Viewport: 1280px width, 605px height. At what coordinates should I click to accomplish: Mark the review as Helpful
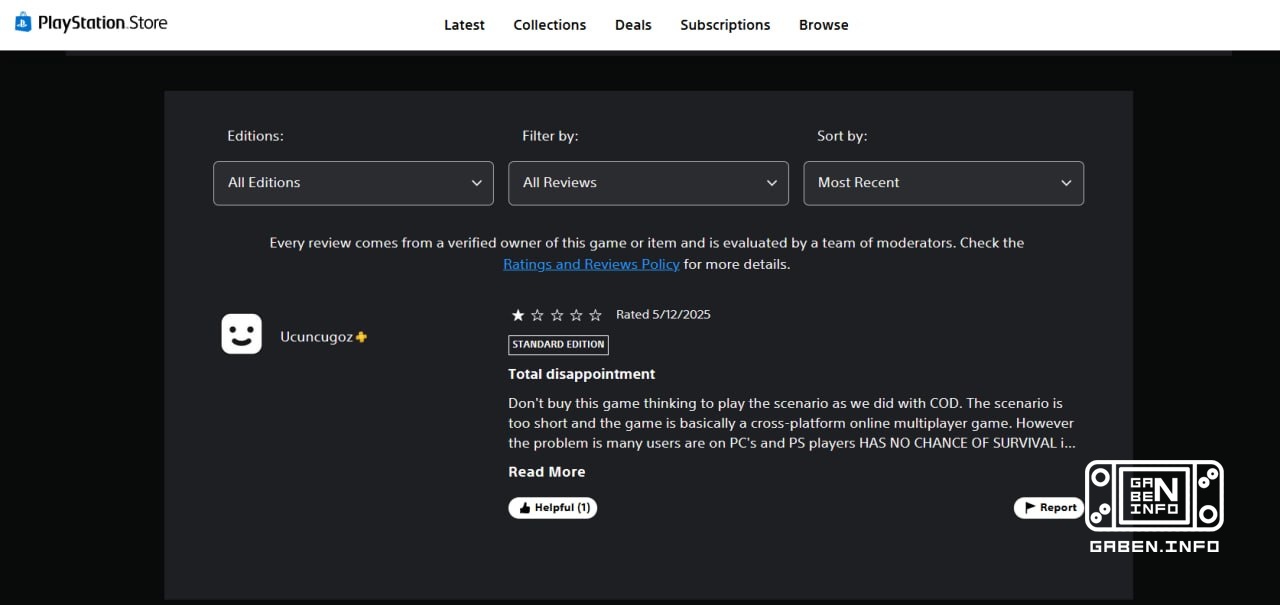click(553, 508)
